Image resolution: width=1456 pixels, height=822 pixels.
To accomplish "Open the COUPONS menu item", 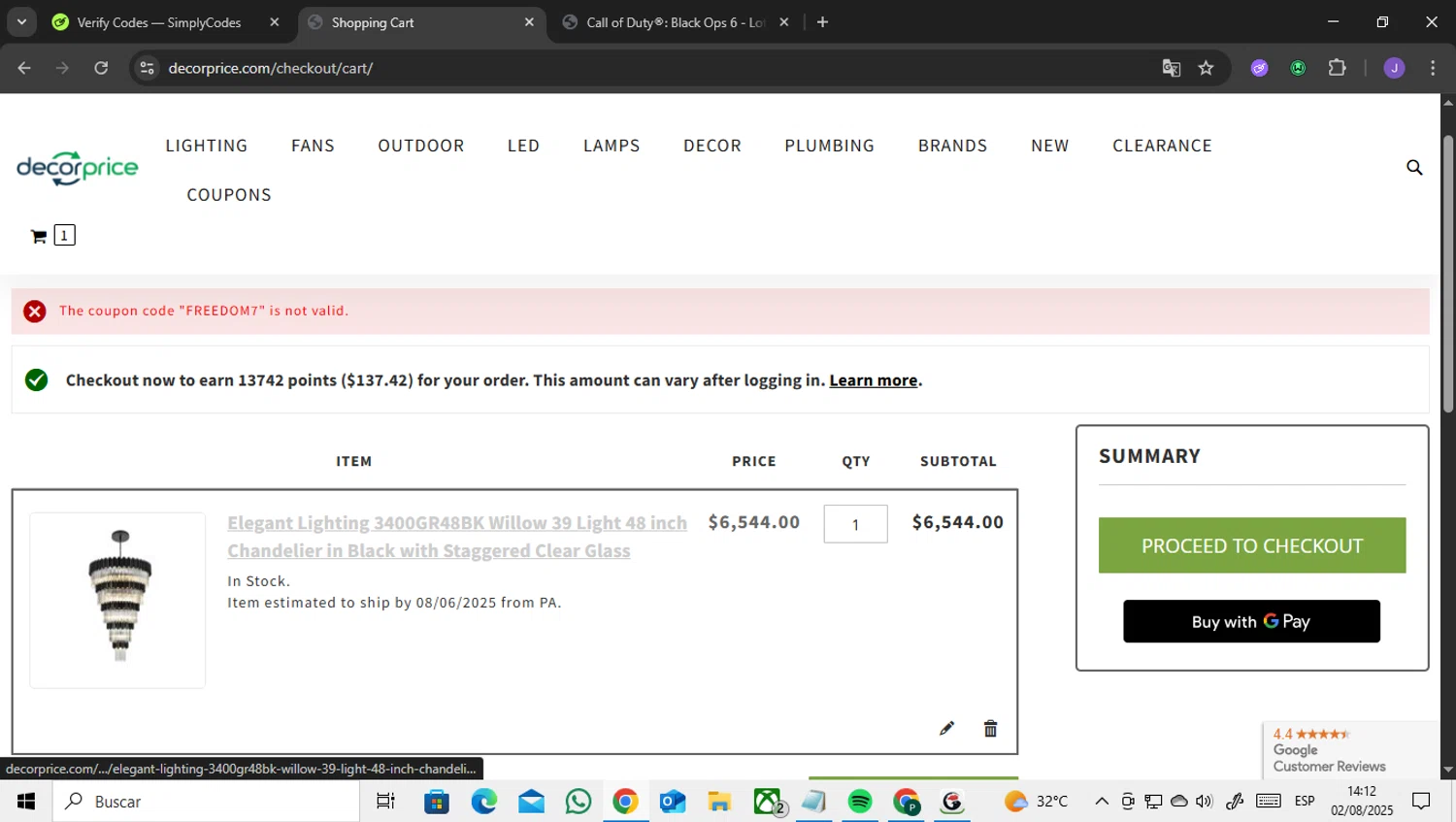I will pos(229,195).
